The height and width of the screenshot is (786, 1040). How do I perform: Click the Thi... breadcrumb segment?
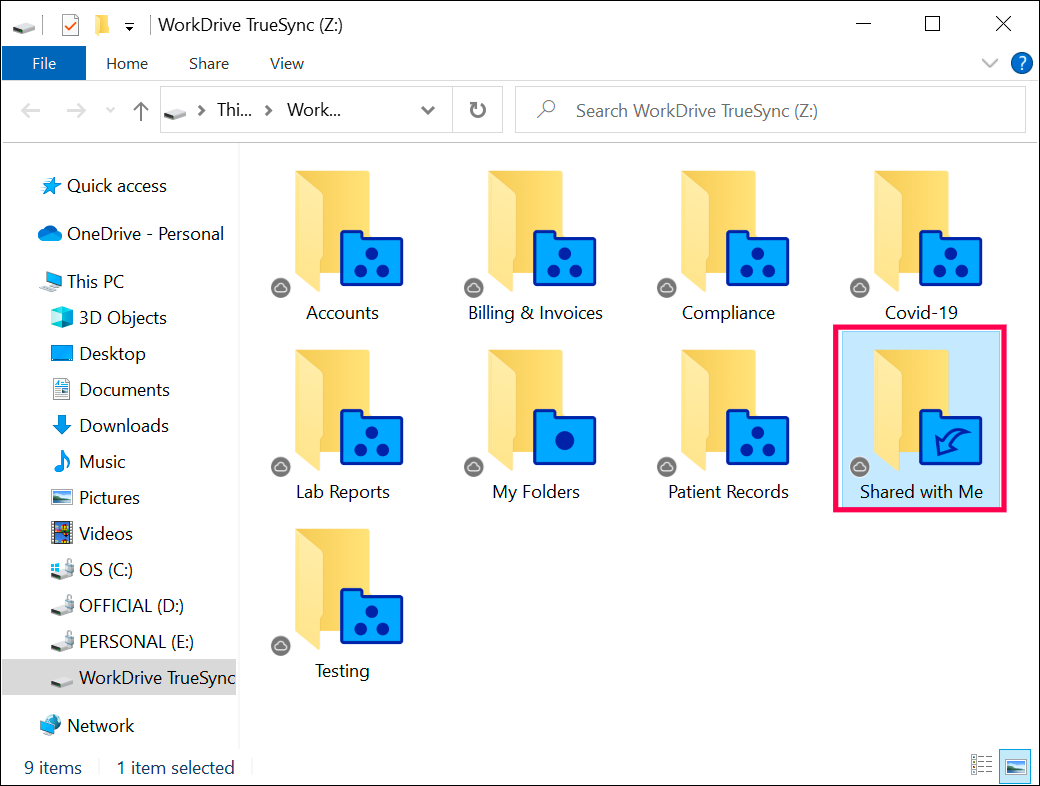[x=234, y=110]
